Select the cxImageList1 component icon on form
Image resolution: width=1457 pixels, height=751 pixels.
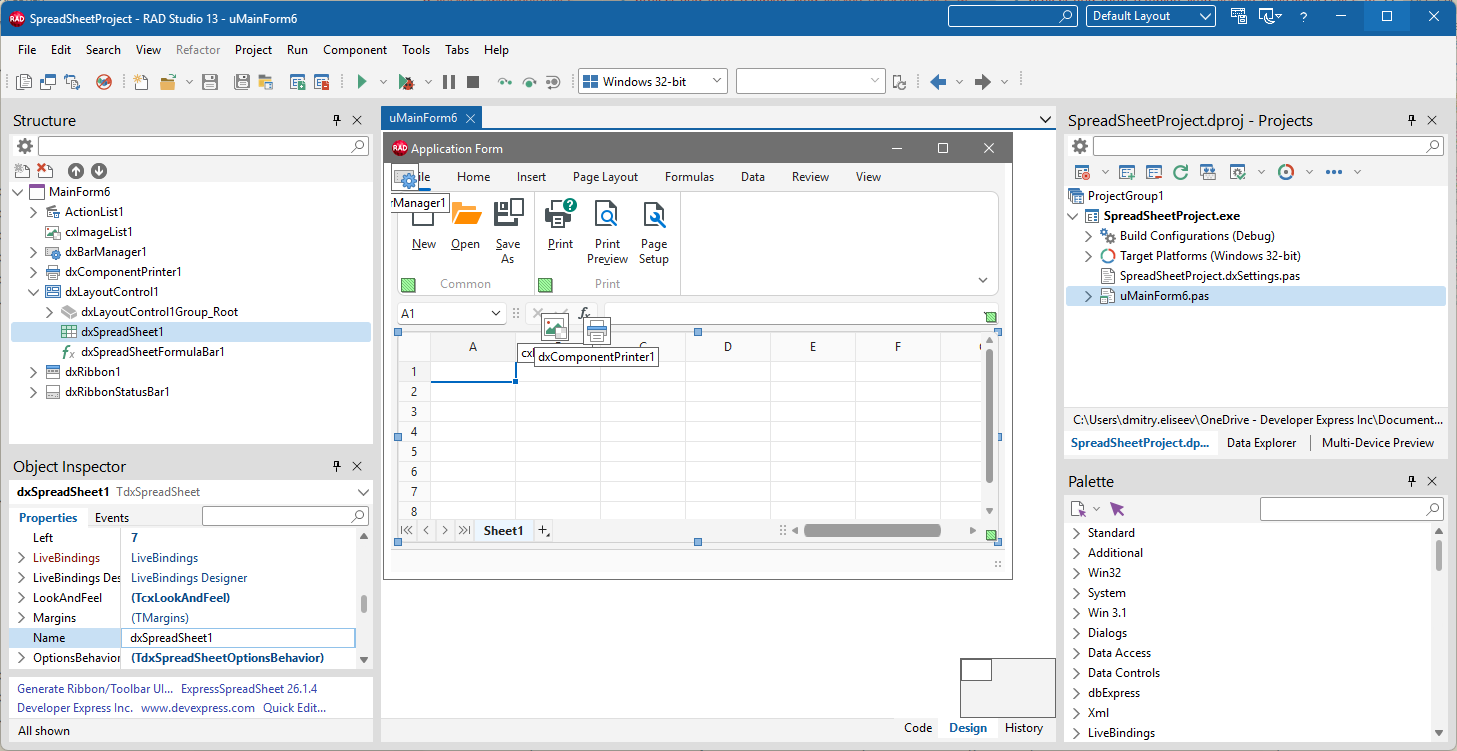tap(555, 326)
